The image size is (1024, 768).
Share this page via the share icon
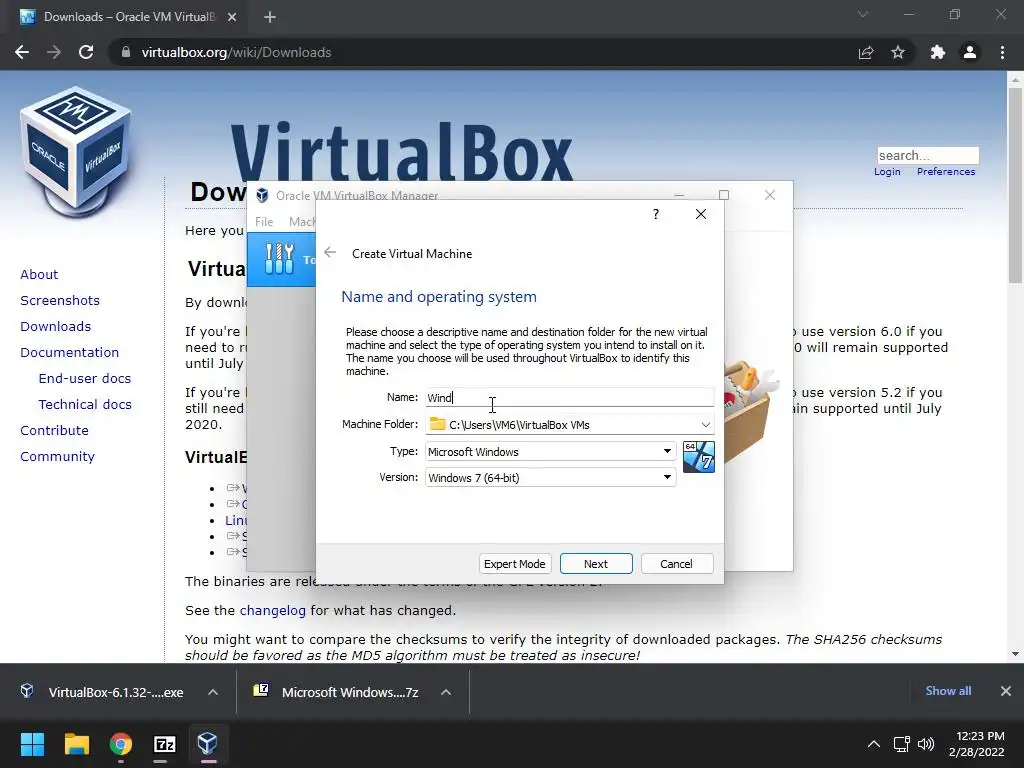pyautogui.click(x=866, y=53)
